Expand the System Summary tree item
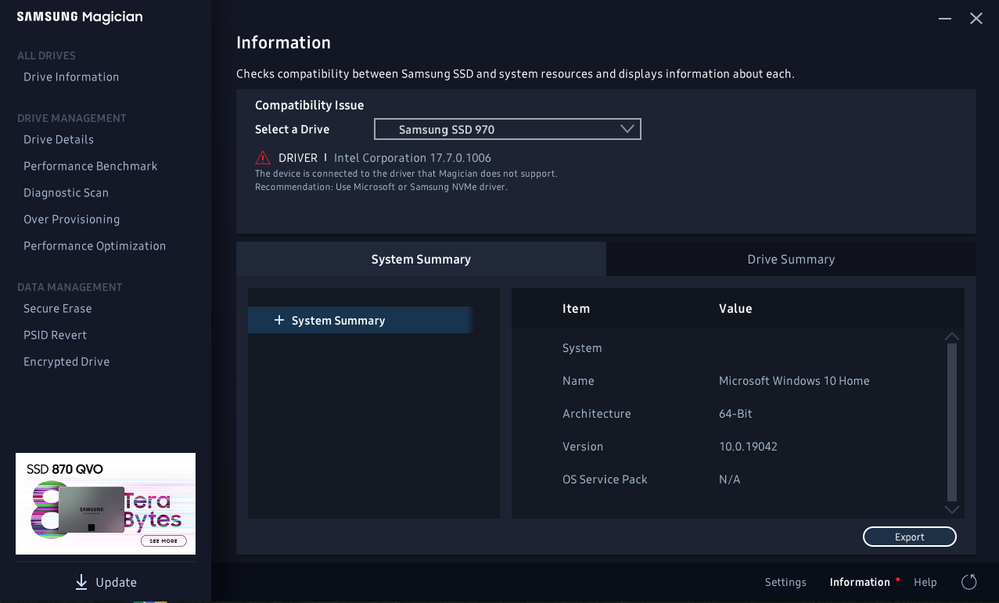The image size is (999, 603). [359, 320]
